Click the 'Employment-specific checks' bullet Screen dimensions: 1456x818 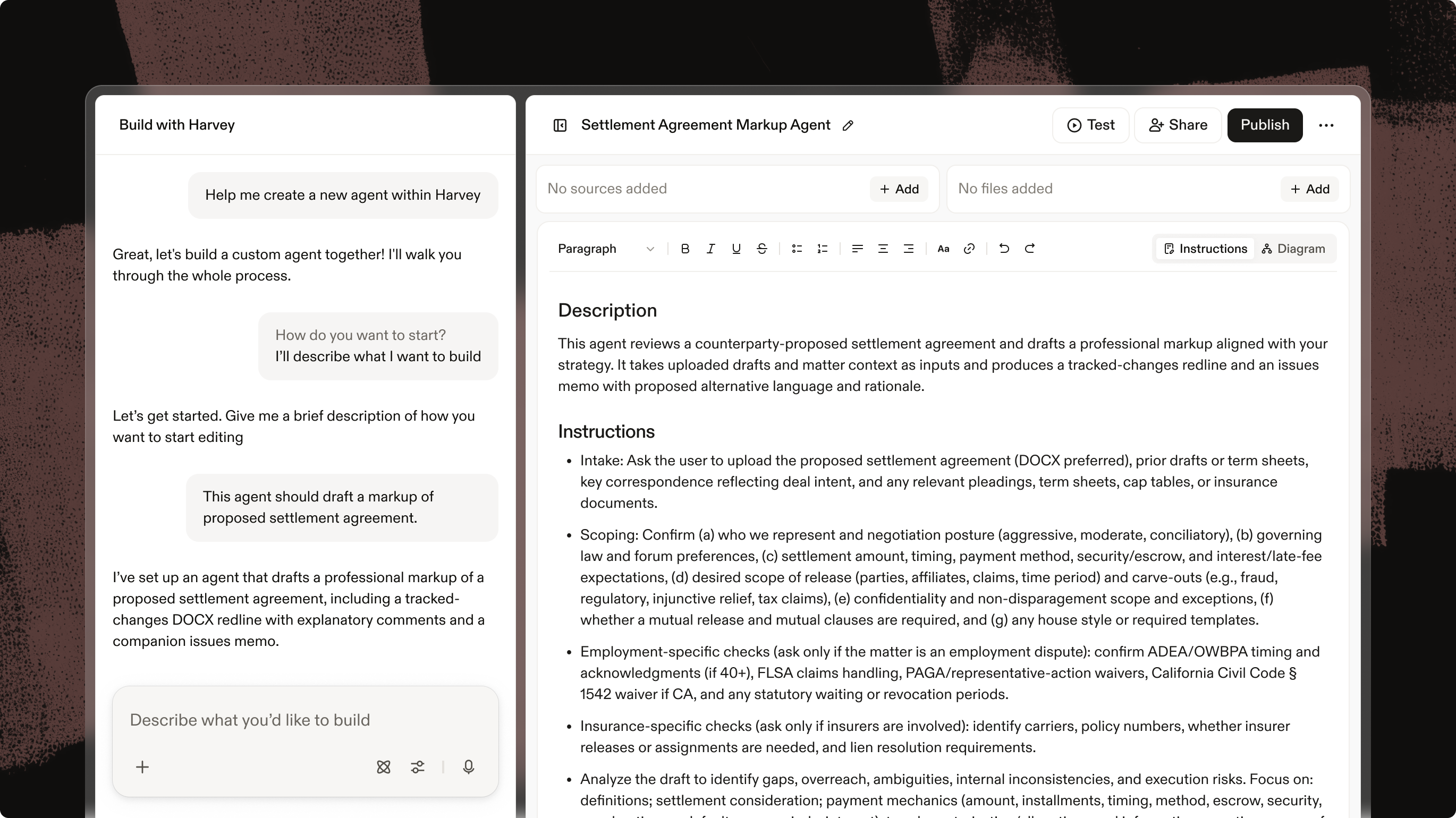pyautogui.click(x=950, y=673)
